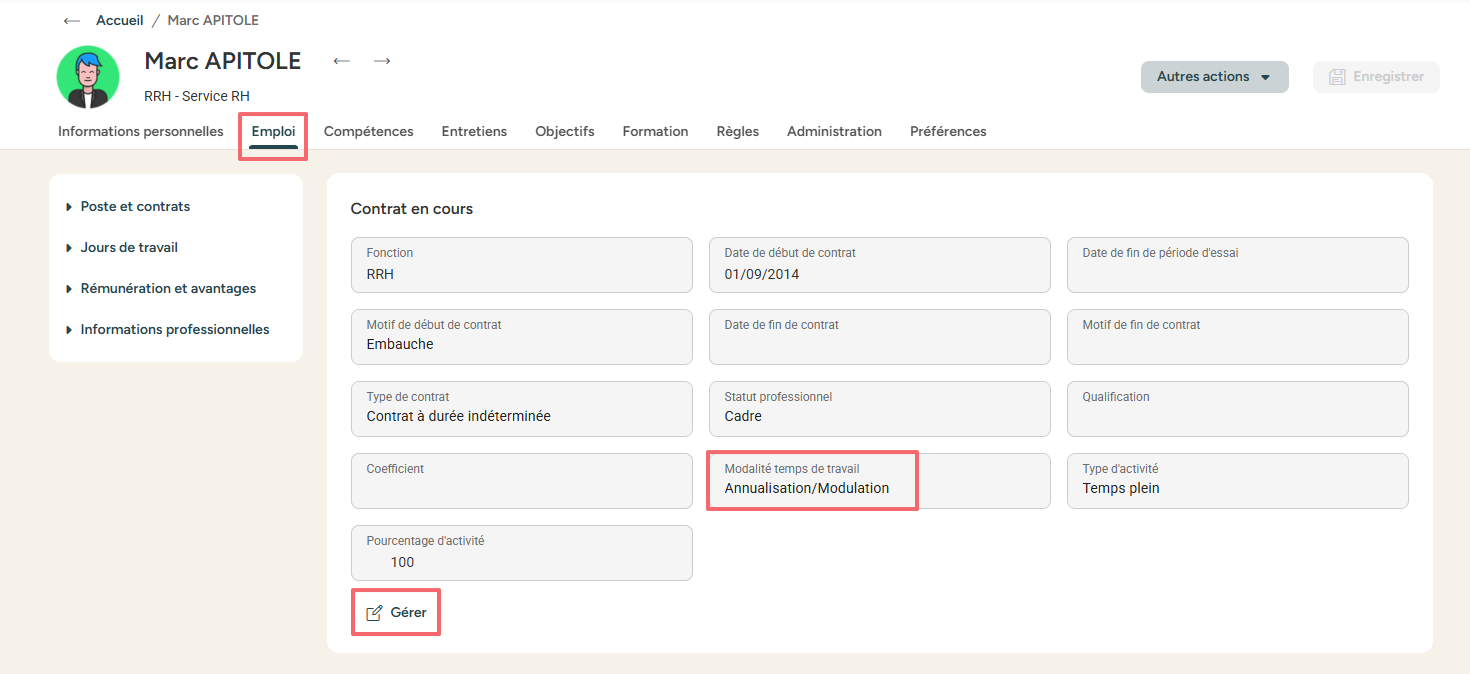Open the Compétences tab
This screenshot has width=1470, height=674.
point(368,132)
